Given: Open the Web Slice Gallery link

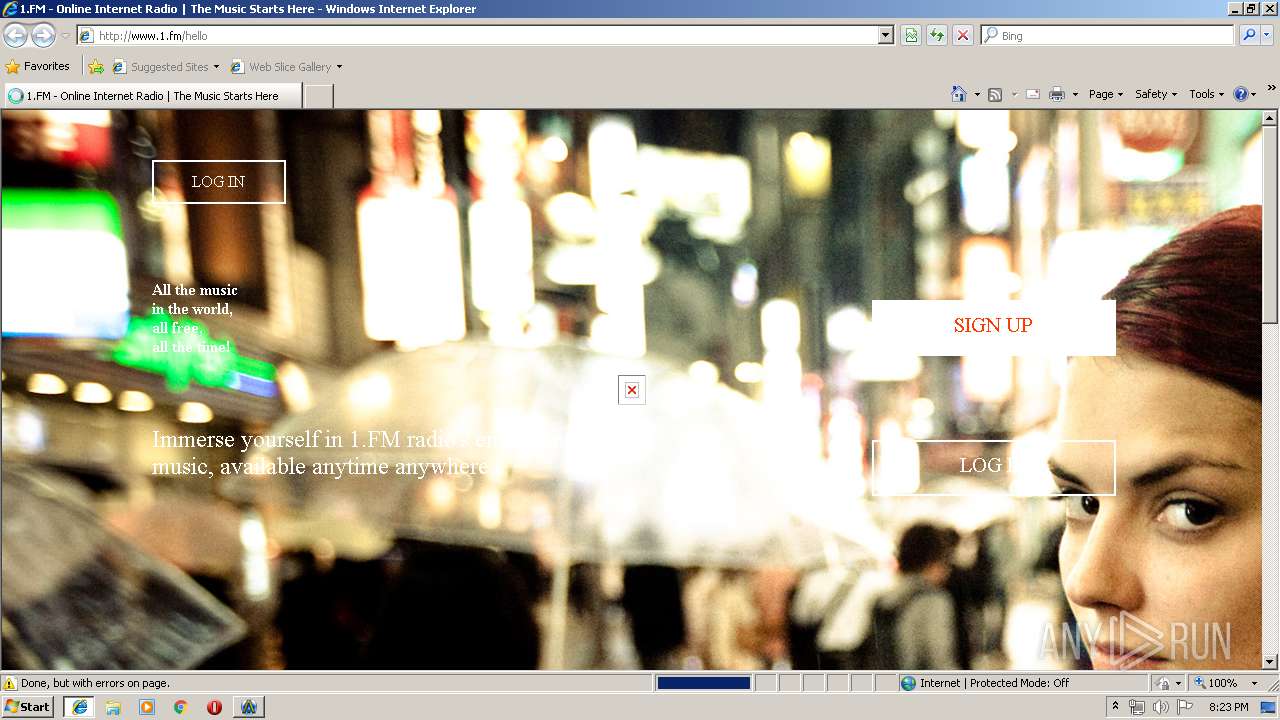Looking at the screenshot, I should pos(286,67).
